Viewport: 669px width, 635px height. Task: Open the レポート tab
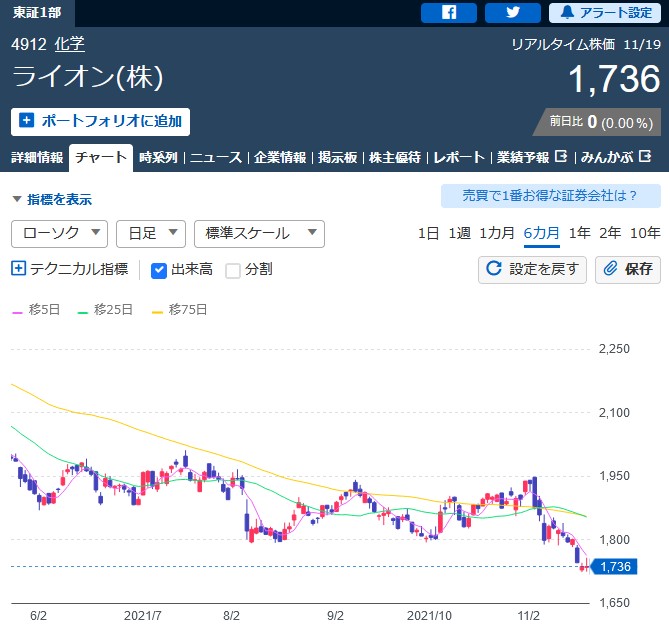click(459, 157)
